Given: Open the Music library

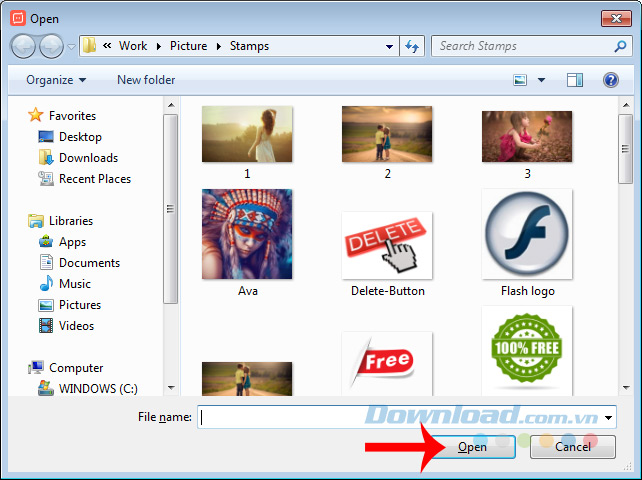Looking at the screenshot, I should (x=75, y=284).
